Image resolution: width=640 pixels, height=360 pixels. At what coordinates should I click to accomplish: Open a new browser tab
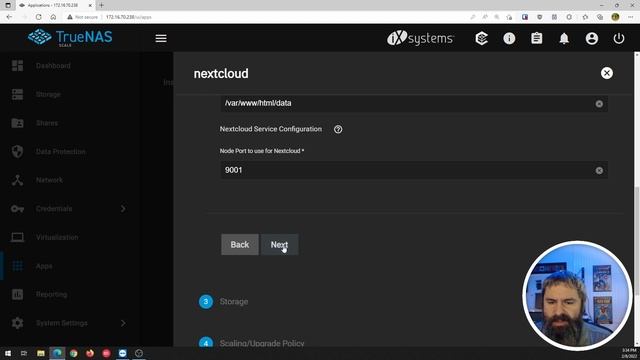click(101, 5)
